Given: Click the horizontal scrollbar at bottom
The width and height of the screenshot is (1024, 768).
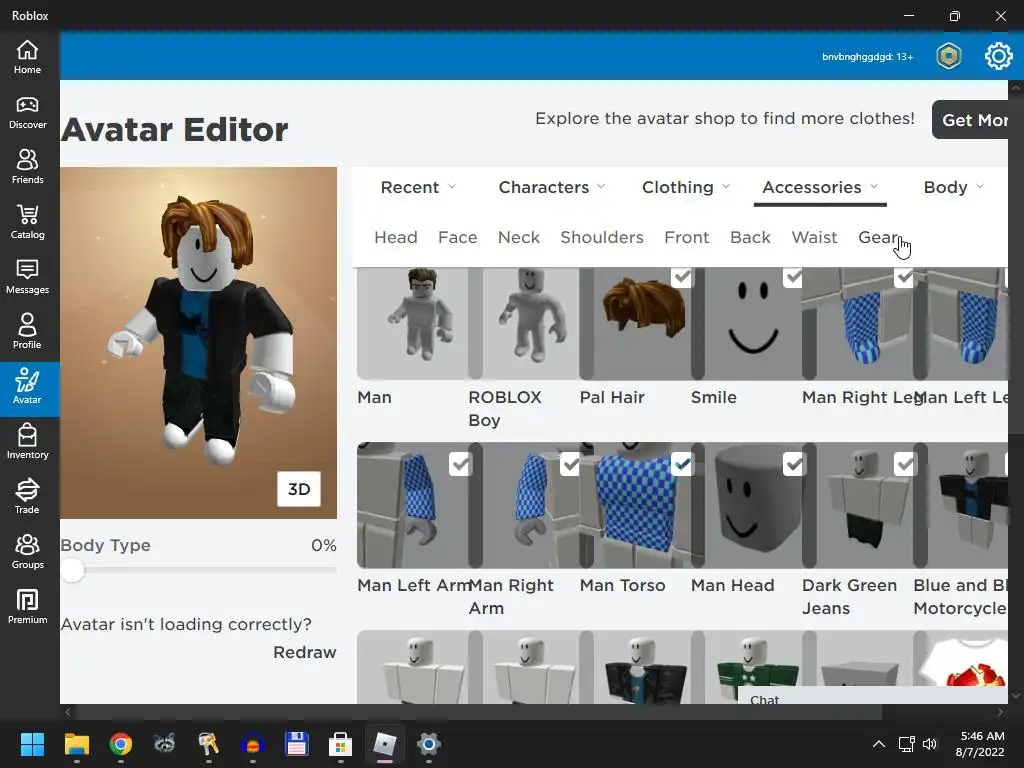Looking at the screenshot, I should point(480,712).
